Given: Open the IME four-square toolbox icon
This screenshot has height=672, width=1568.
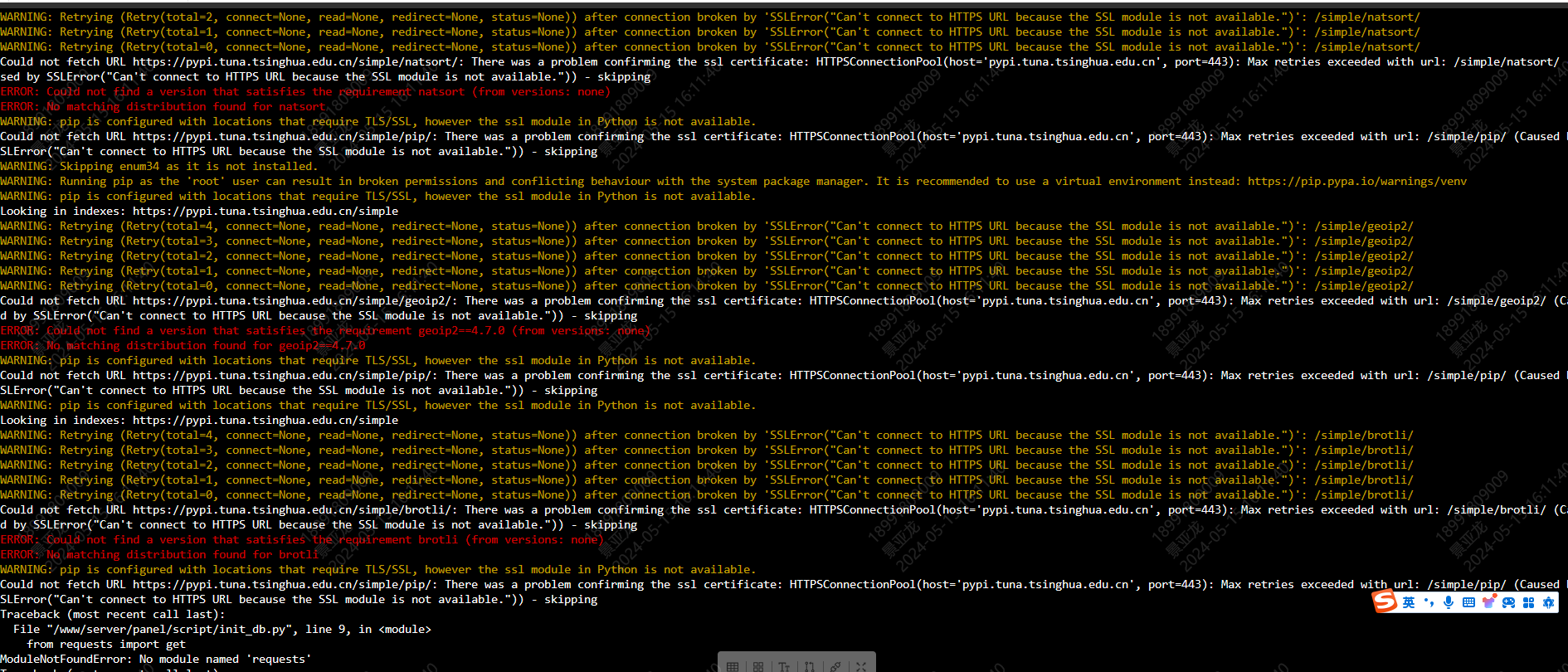Looking at the screenshot, I should (1528, 602).
